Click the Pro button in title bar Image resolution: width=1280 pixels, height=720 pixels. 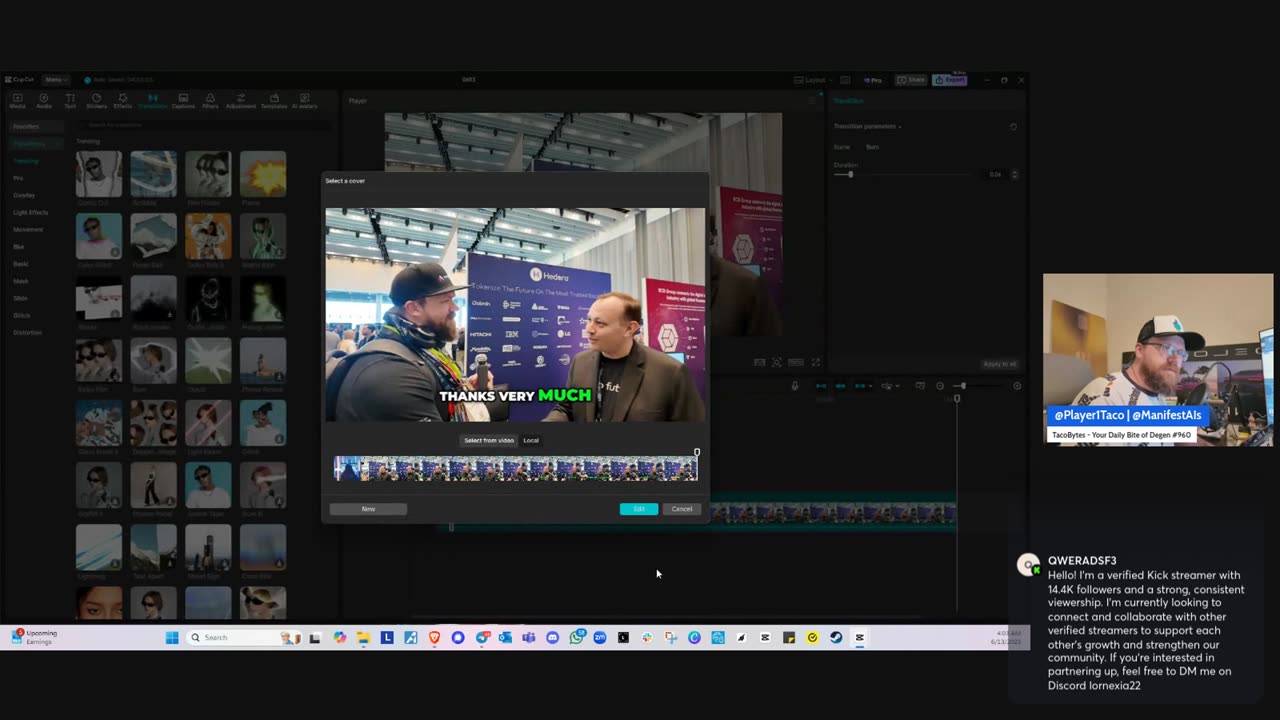point(873,80)
